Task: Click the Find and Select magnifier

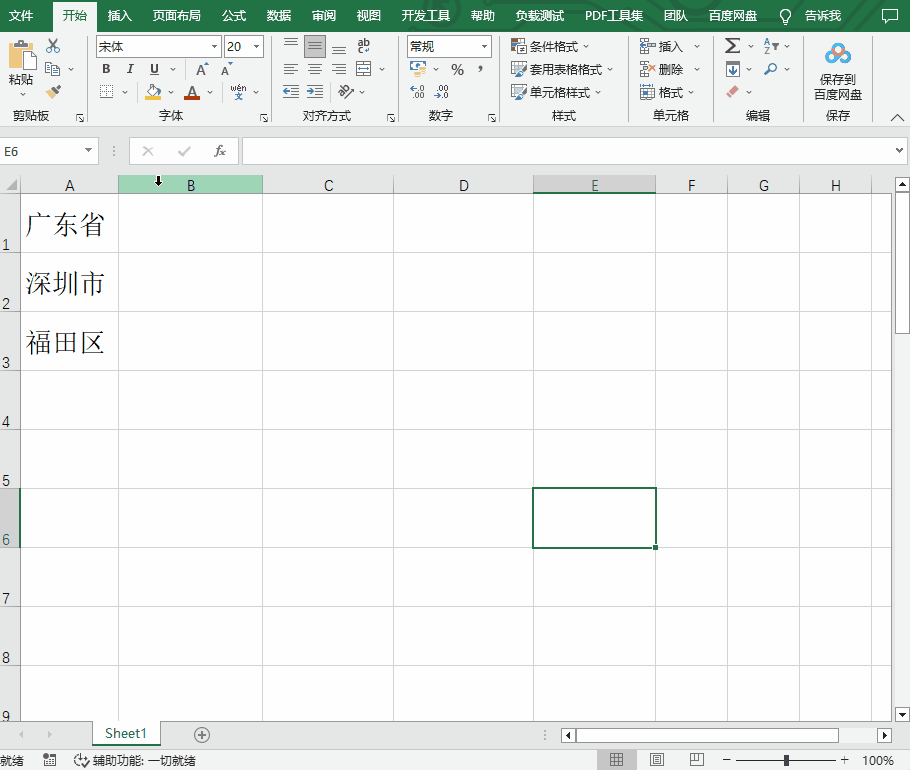Action: point(771,69)
